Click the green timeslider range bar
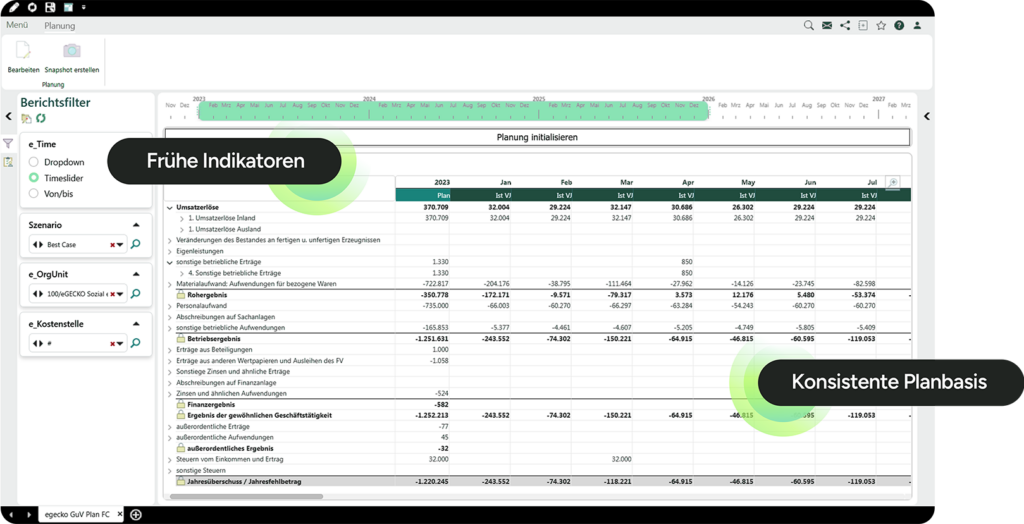This screenshot has width=1024, height=524. 452,112
